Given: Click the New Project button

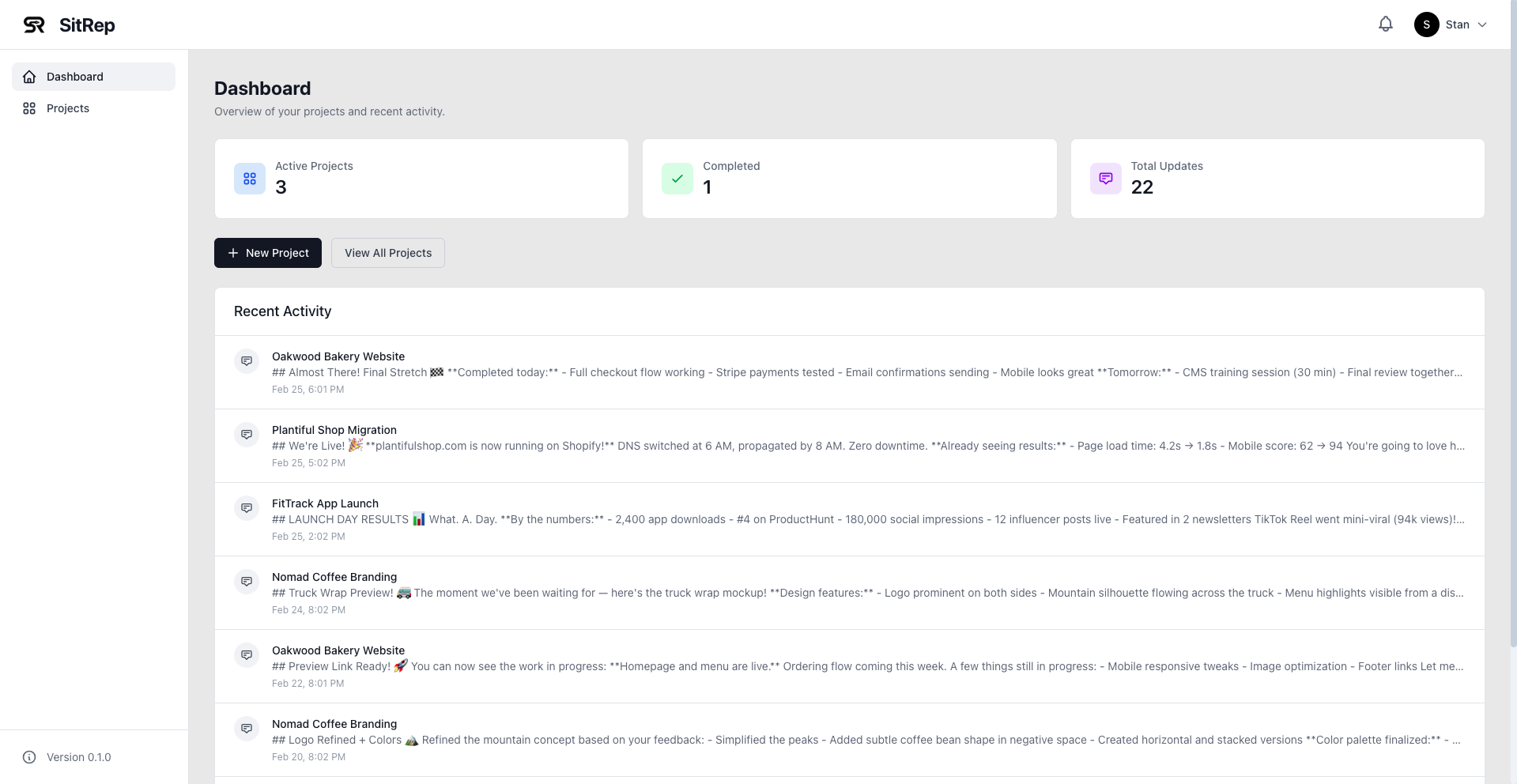Looking at the screenshot, I should click(267, 253).
